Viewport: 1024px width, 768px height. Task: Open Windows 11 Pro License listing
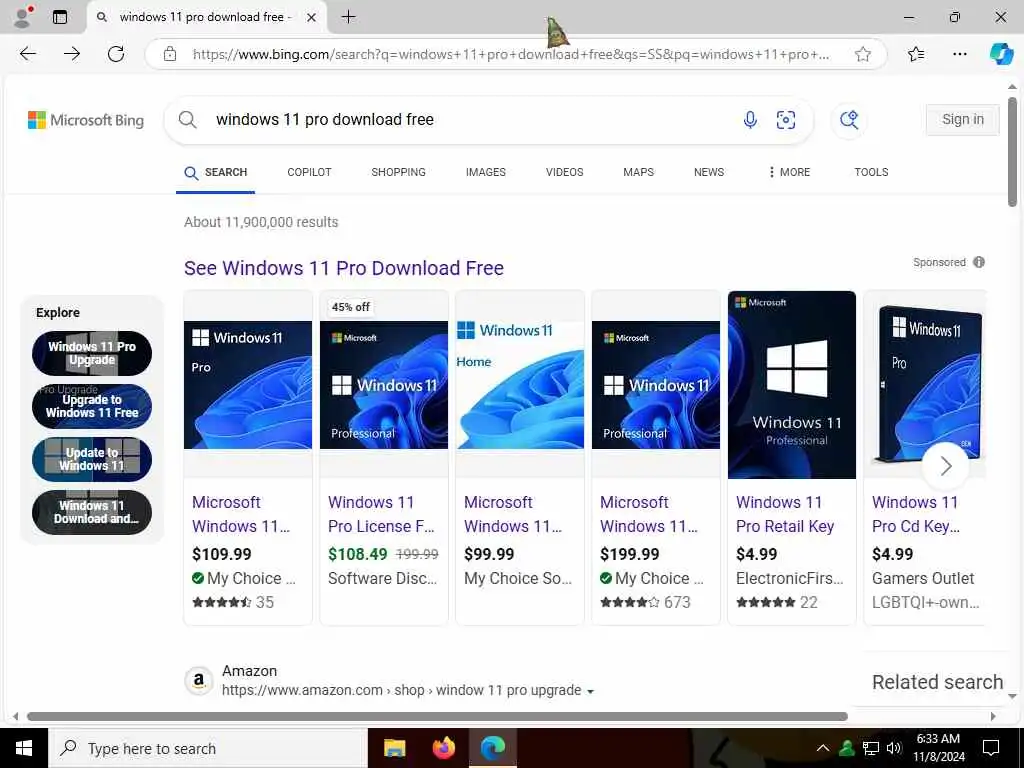pos(381,514)
